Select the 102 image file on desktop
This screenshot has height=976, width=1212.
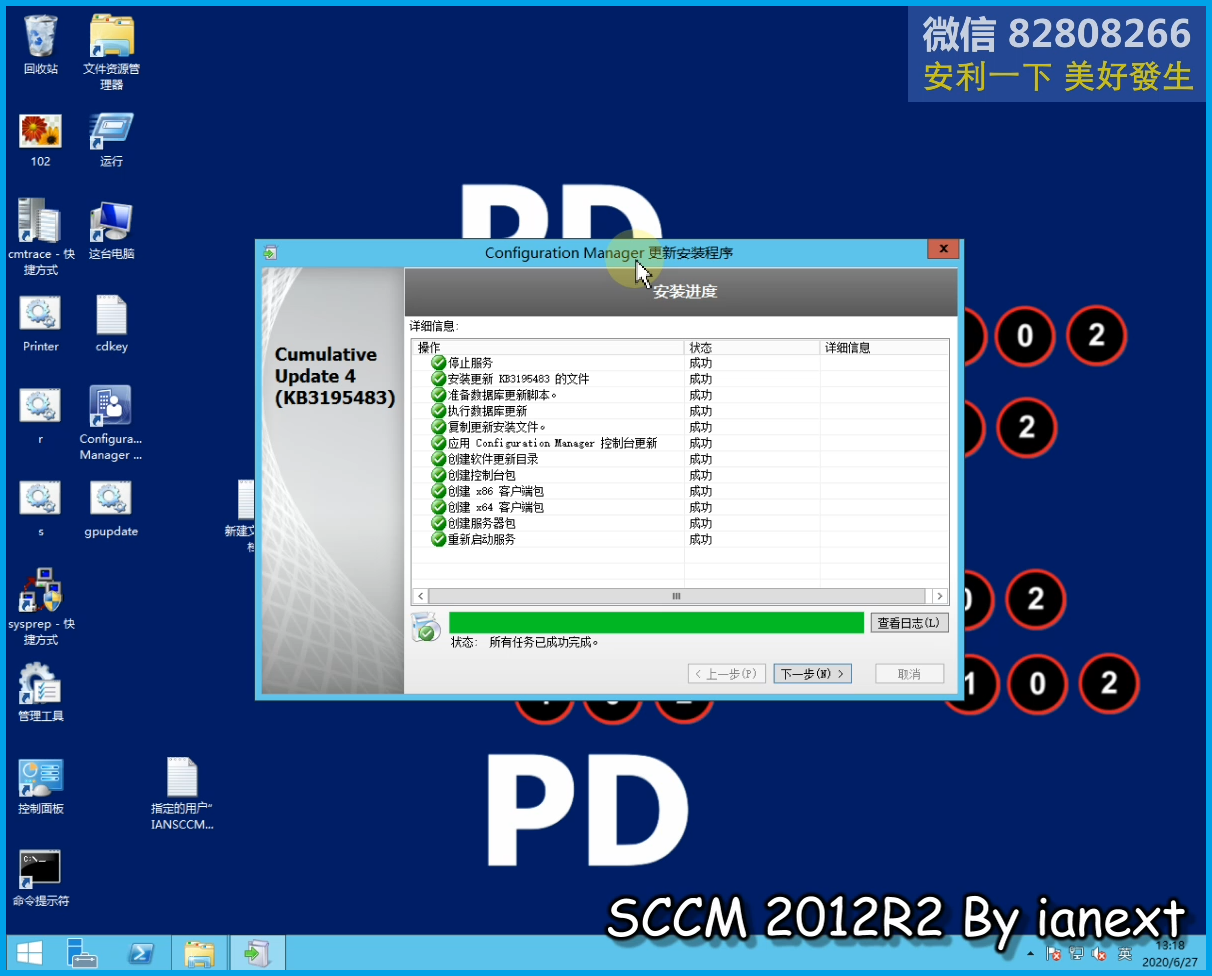[41, 139]
